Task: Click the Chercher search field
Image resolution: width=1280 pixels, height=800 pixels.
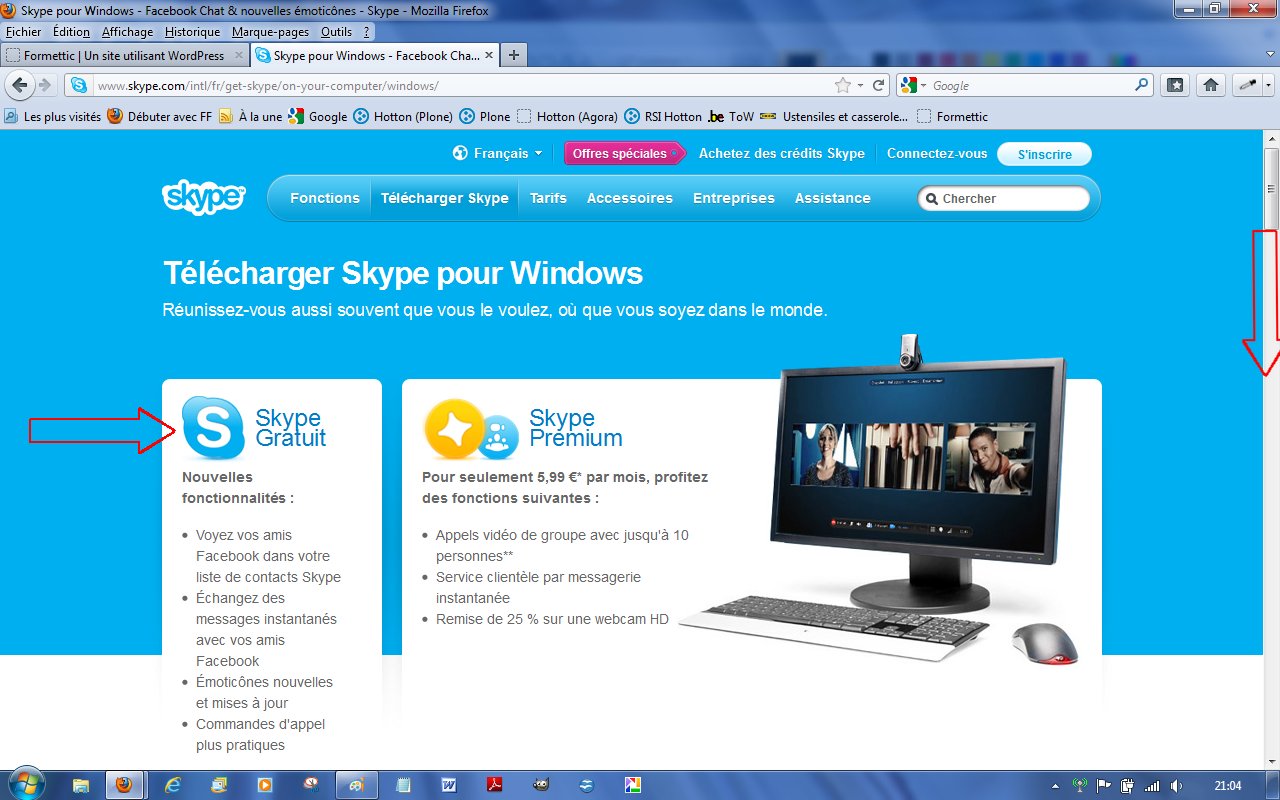Action: [x=1004, y=198]
